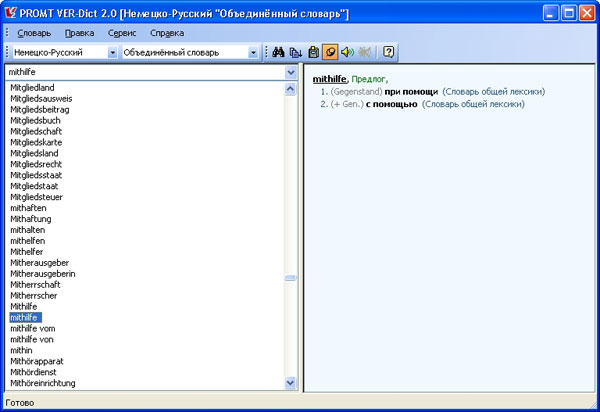The width and height of the screenshot is (600, 412).
Task: Select Mitgliedschaft in the word list
Action: click(x=36, y=131)
